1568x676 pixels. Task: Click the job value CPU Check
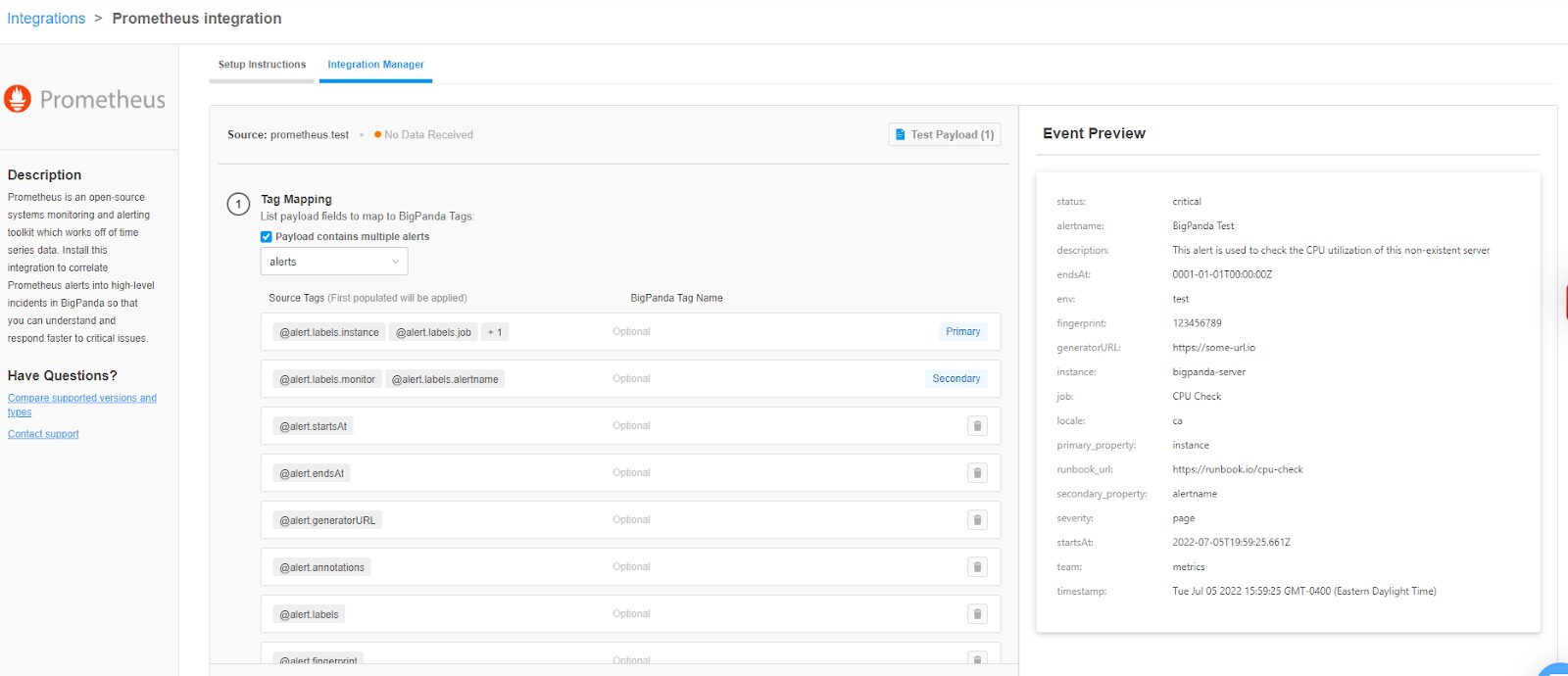1197,397
